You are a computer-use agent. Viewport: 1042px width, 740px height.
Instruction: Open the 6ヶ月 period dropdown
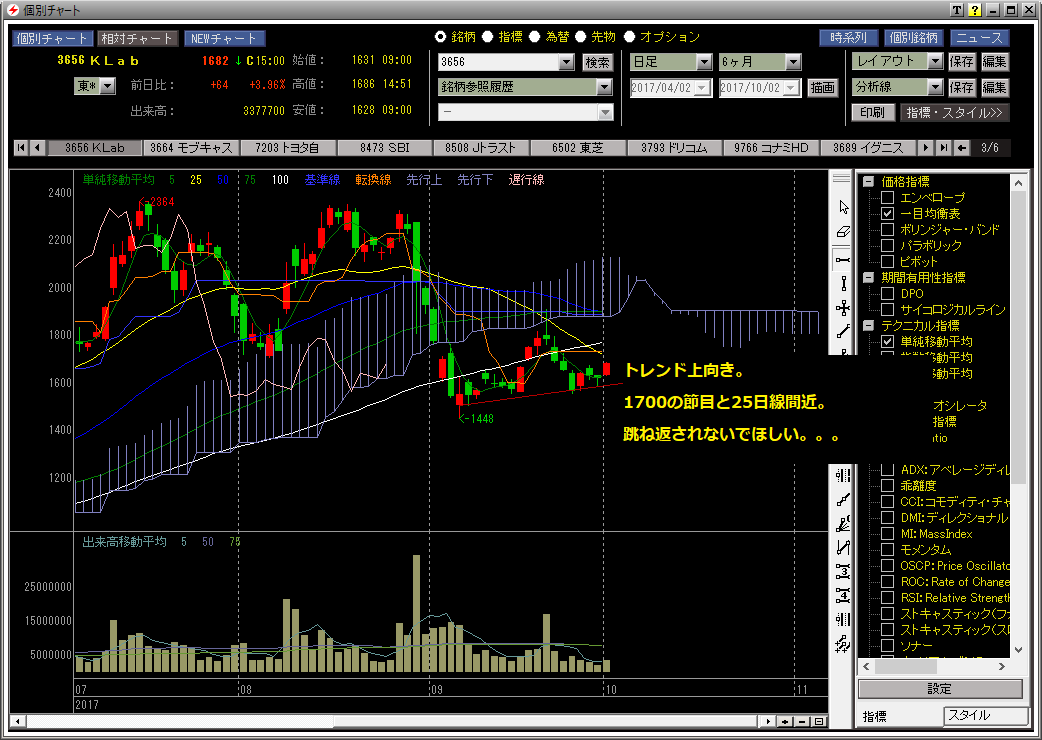793,62
